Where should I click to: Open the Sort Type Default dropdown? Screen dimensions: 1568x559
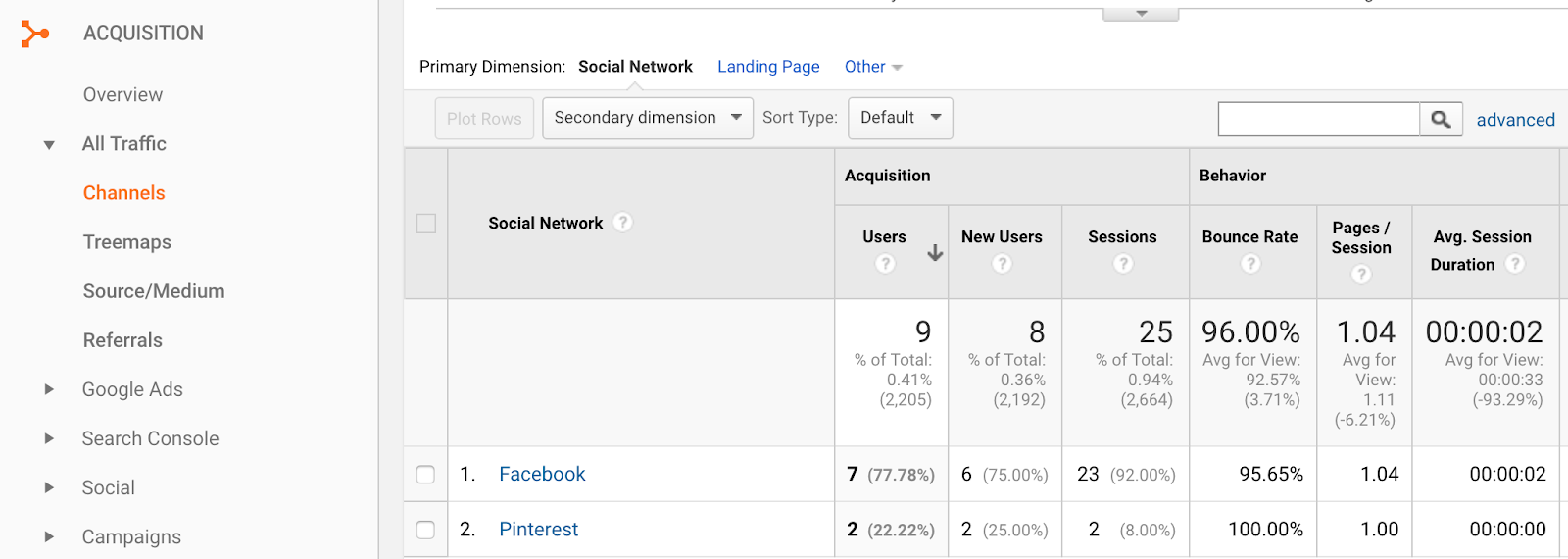point(900,118)
